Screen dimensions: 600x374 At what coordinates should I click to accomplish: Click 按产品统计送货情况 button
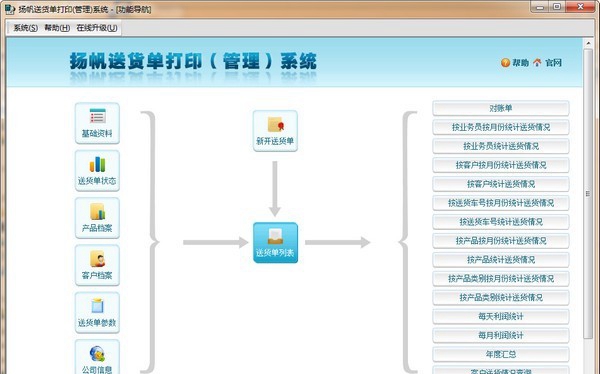pos(501,260)
